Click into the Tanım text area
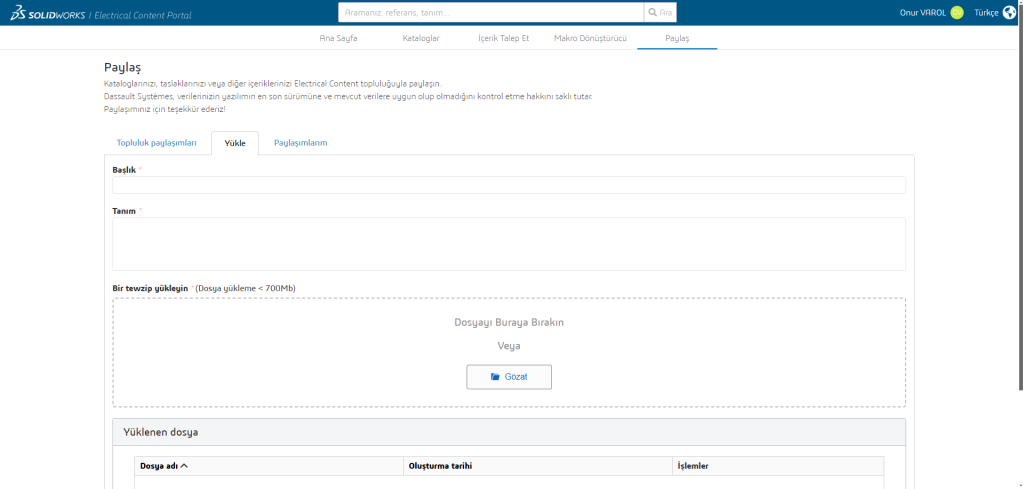Screen dimensions: 1024x489 click(509, 243)
